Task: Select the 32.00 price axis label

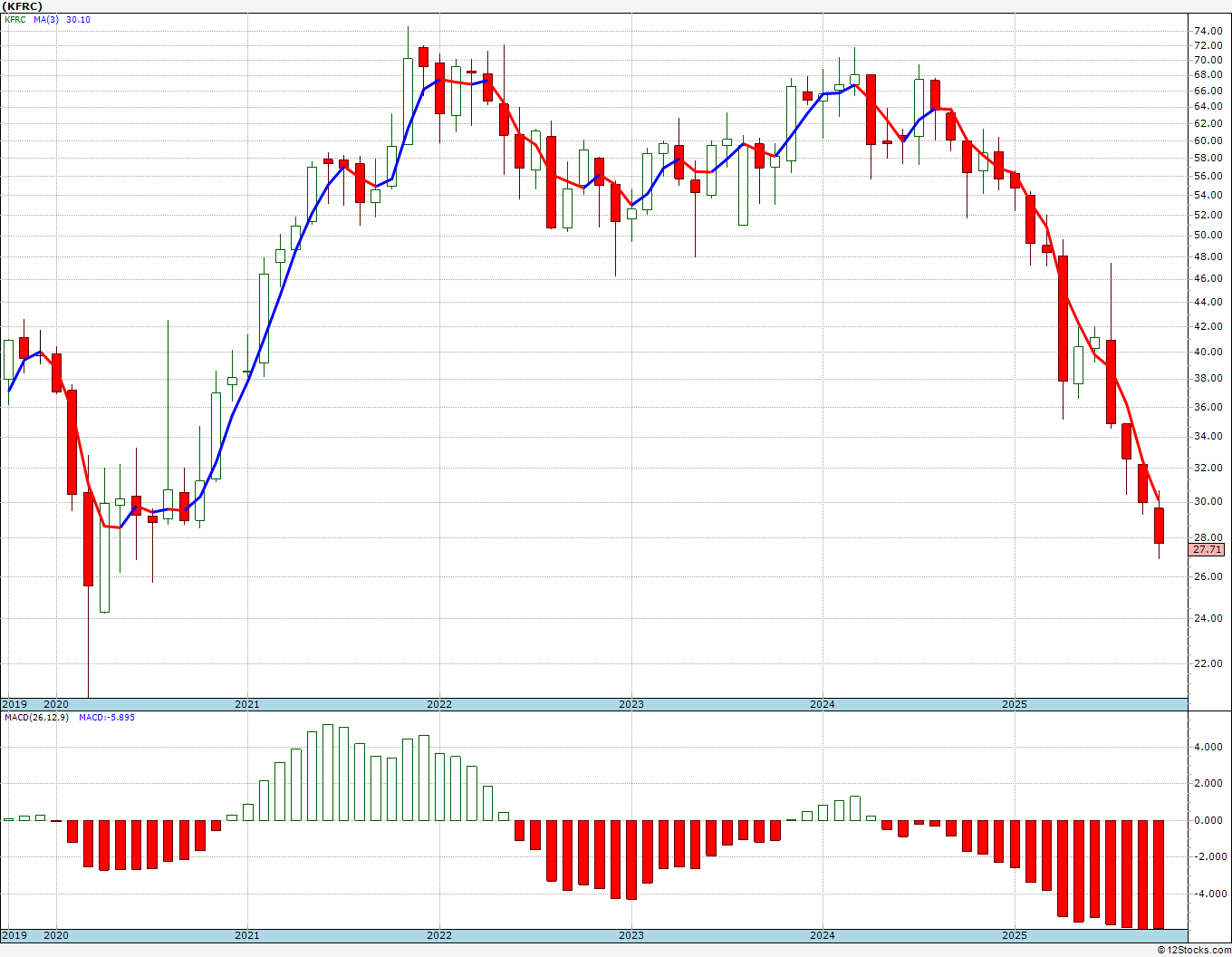Action: 1208,468
